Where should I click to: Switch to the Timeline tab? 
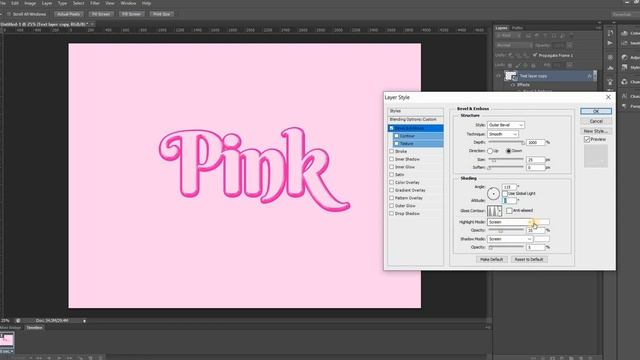pos(34,327)
